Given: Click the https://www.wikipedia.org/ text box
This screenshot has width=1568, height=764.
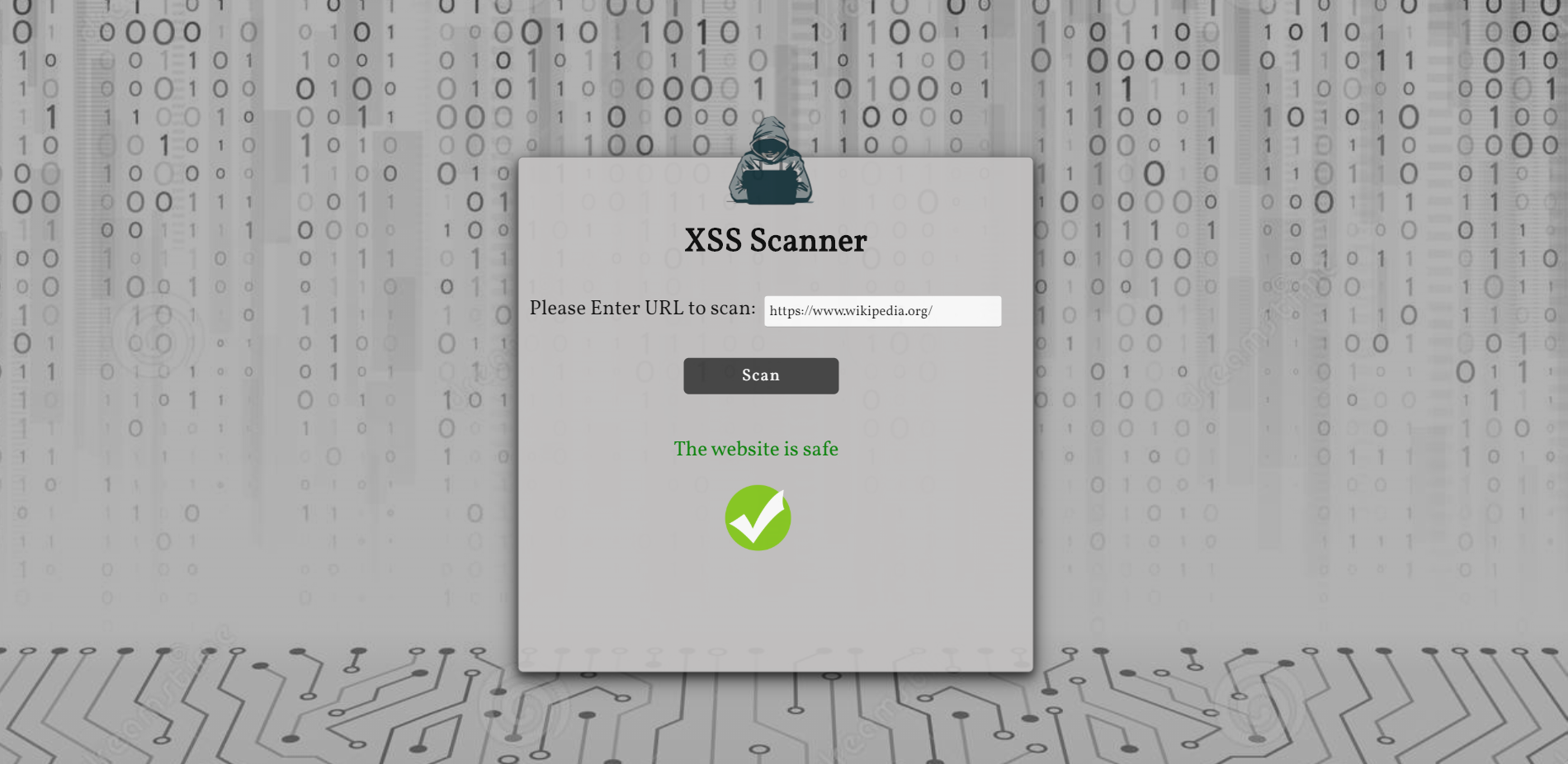Looking at the screenshot, I should point(882,311).
